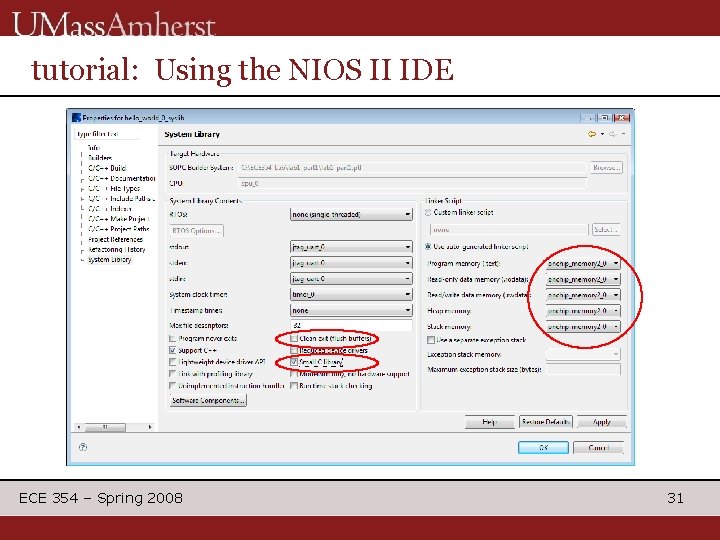Screen dimensions: 720x540
Task: Open the Stack memory dropdown
Action: click(583, 327)
